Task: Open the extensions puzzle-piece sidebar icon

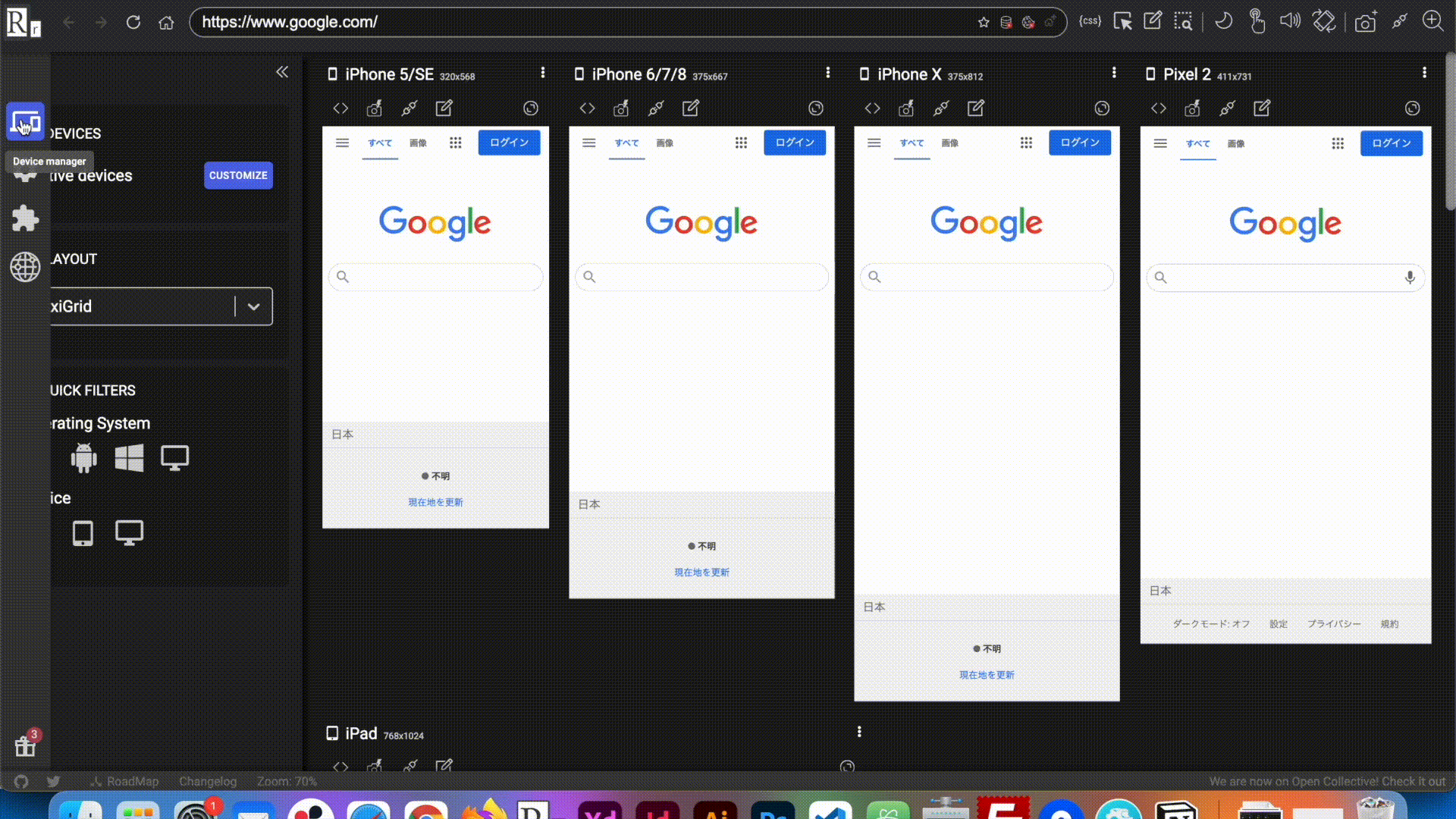Action: [x=25, y=218]
